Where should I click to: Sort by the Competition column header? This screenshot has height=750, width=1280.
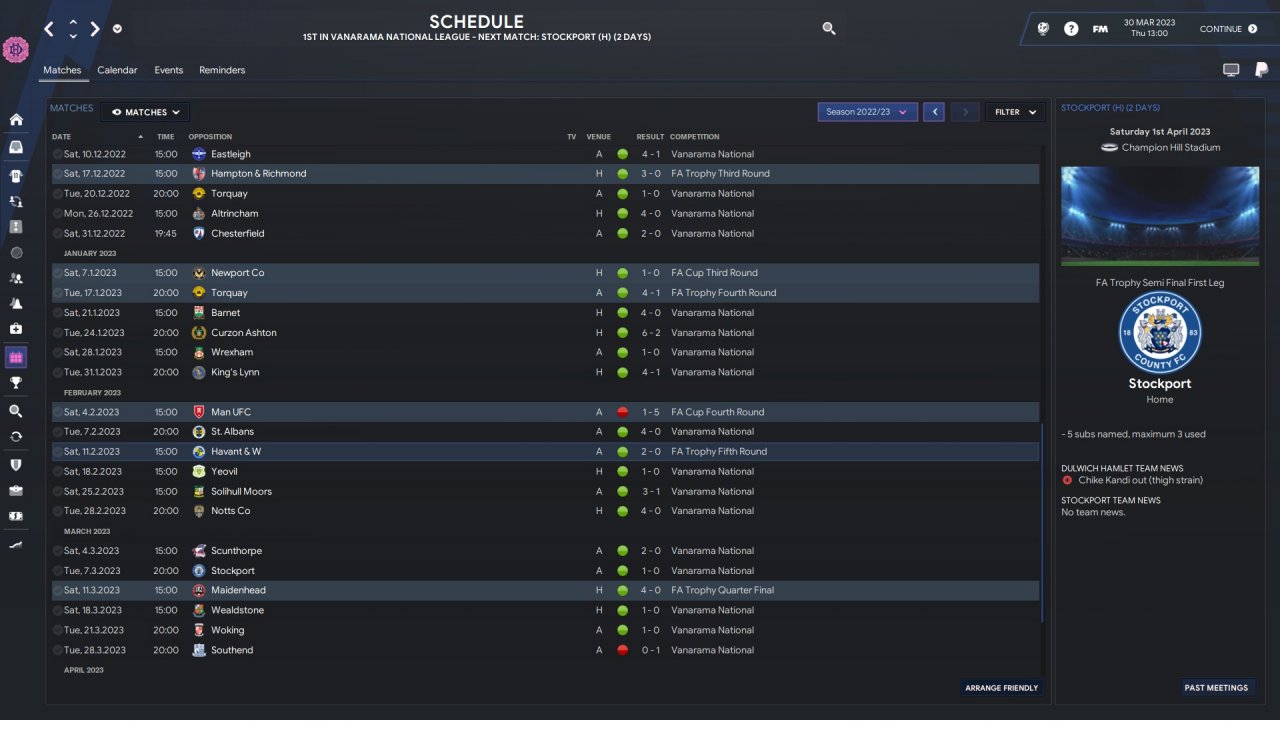pos(694,137)
